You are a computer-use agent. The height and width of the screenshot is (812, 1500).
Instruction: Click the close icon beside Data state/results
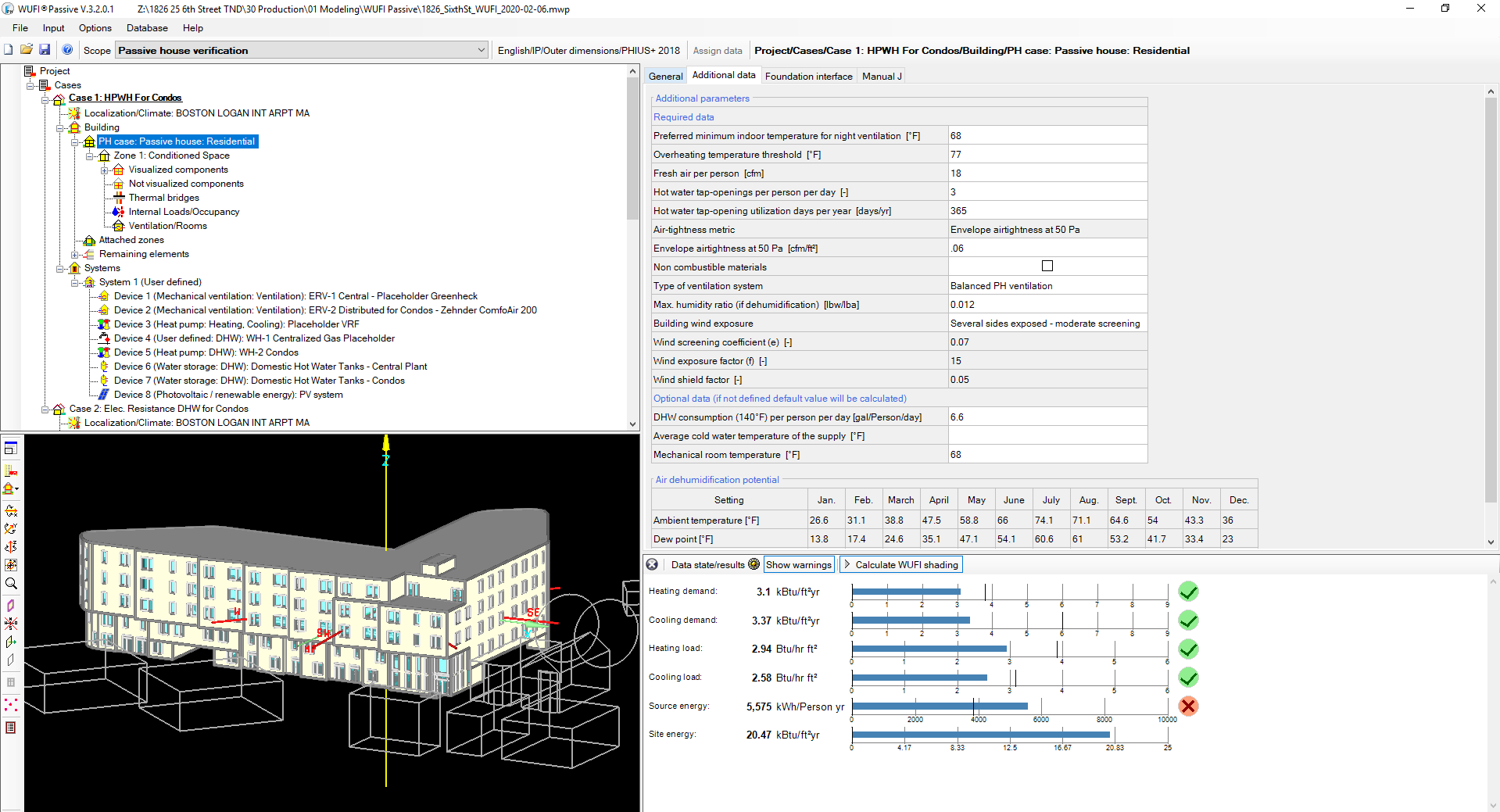[652, 564]
